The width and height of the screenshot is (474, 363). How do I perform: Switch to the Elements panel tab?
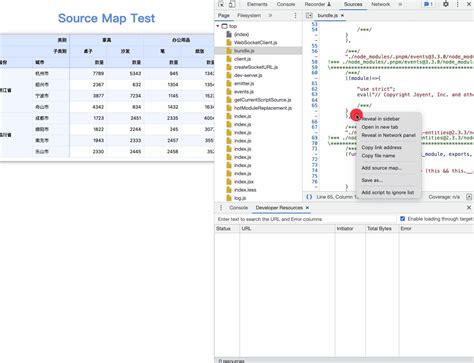tap(257, 4)
